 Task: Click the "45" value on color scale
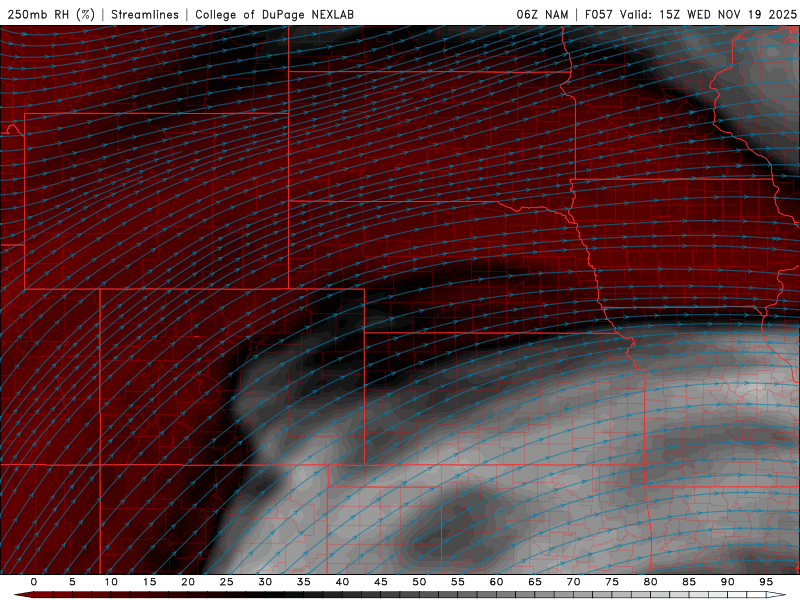[x=381, y=582]
